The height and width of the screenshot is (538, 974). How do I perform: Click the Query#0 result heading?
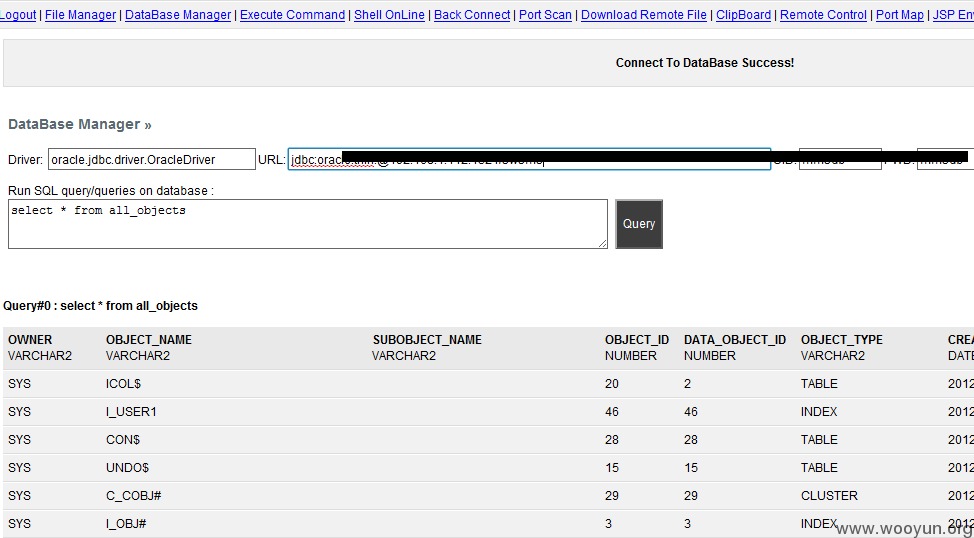click(x=101, y=306)
